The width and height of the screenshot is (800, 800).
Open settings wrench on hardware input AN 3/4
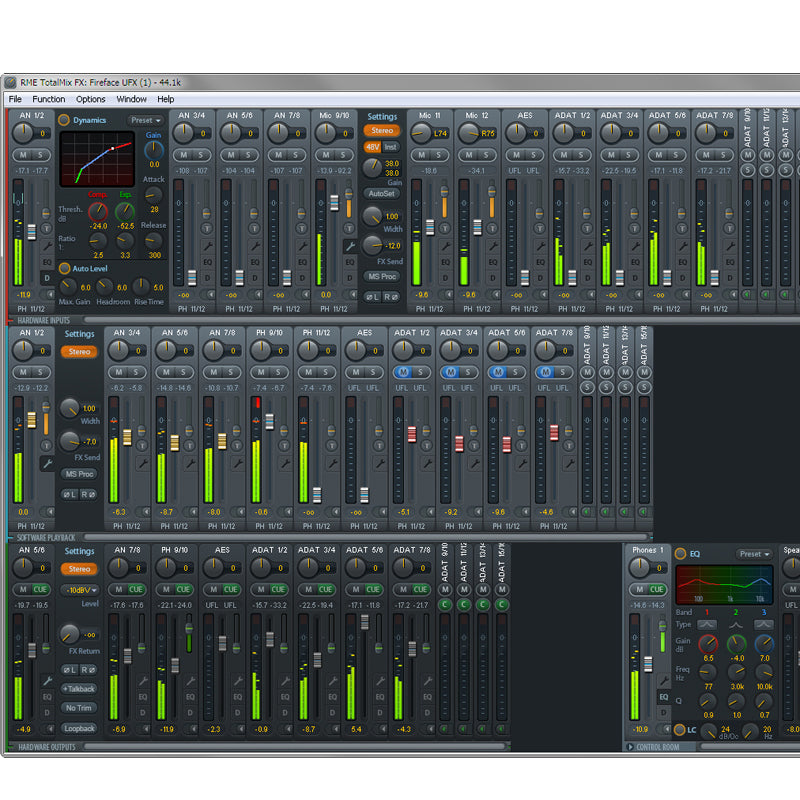[206, 245]
